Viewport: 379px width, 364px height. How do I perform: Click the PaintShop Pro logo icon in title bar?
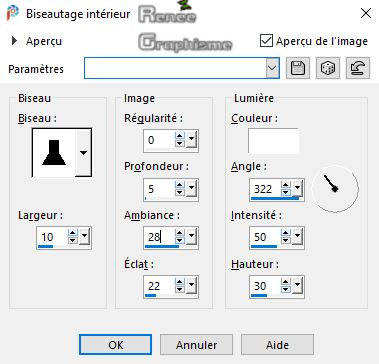coord(13,13)
